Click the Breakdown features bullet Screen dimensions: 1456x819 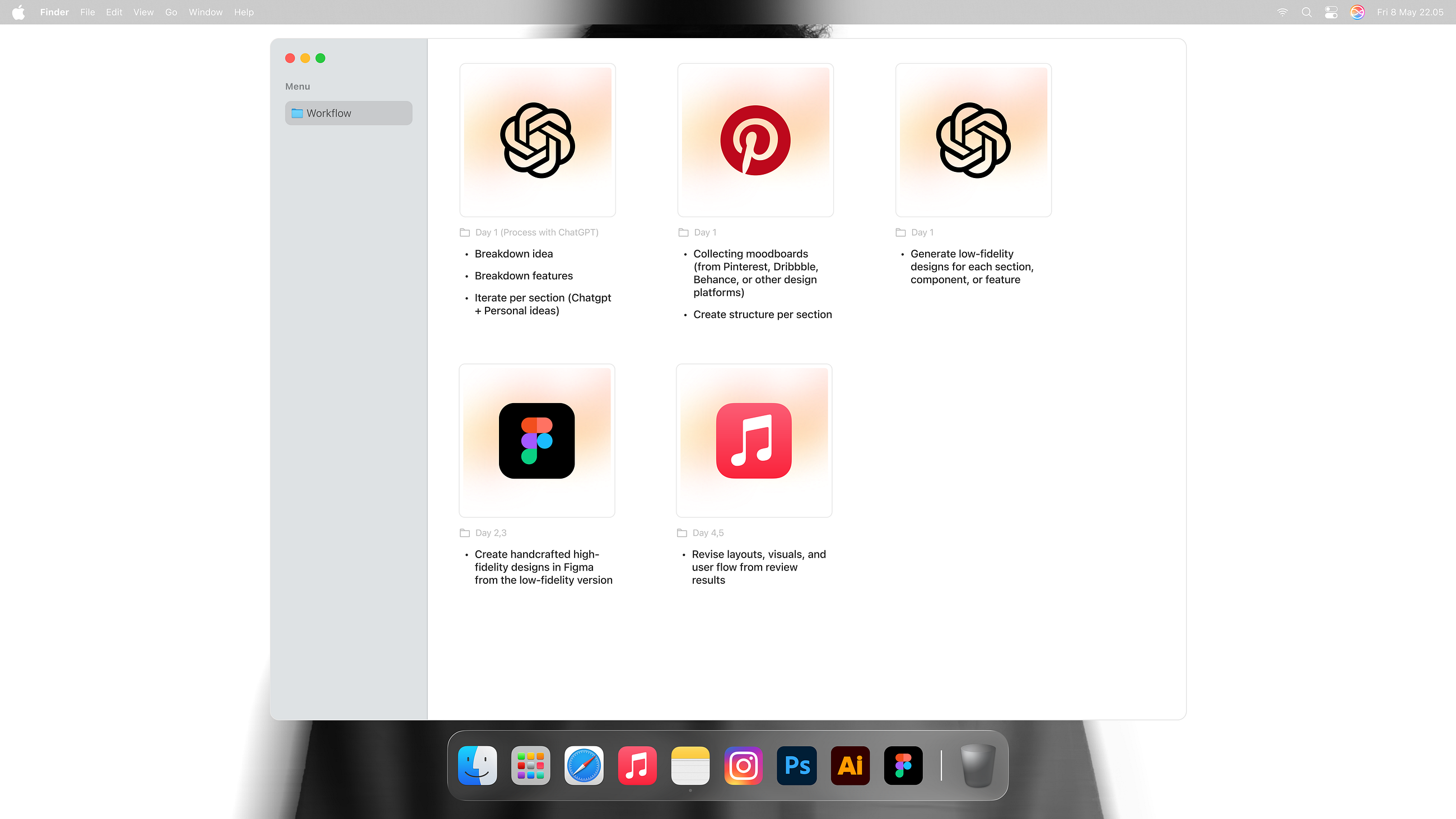(524, 276)
